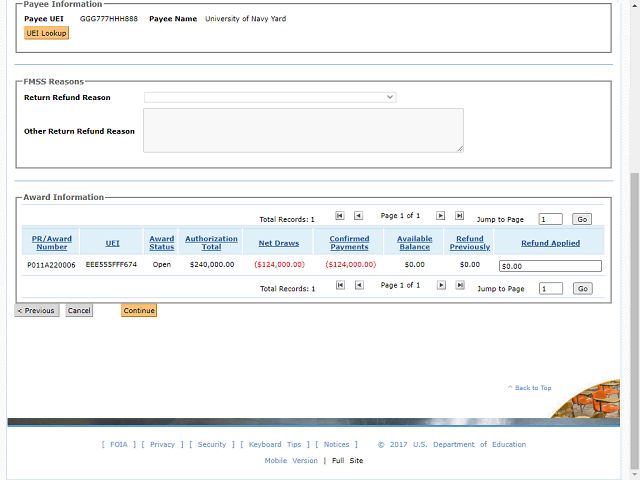Click first page icon in top pagination
The image size is (640, 480).
(340, 215)
